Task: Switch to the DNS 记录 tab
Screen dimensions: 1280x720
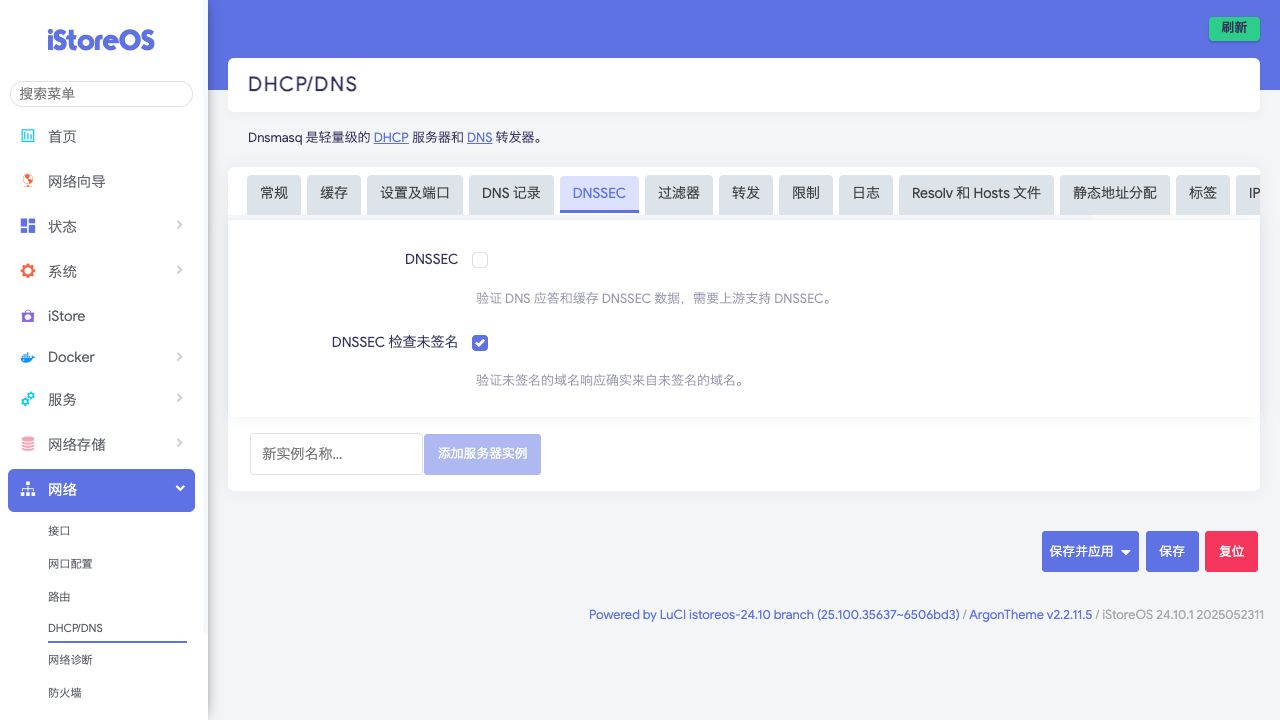Action: (511, 193)
